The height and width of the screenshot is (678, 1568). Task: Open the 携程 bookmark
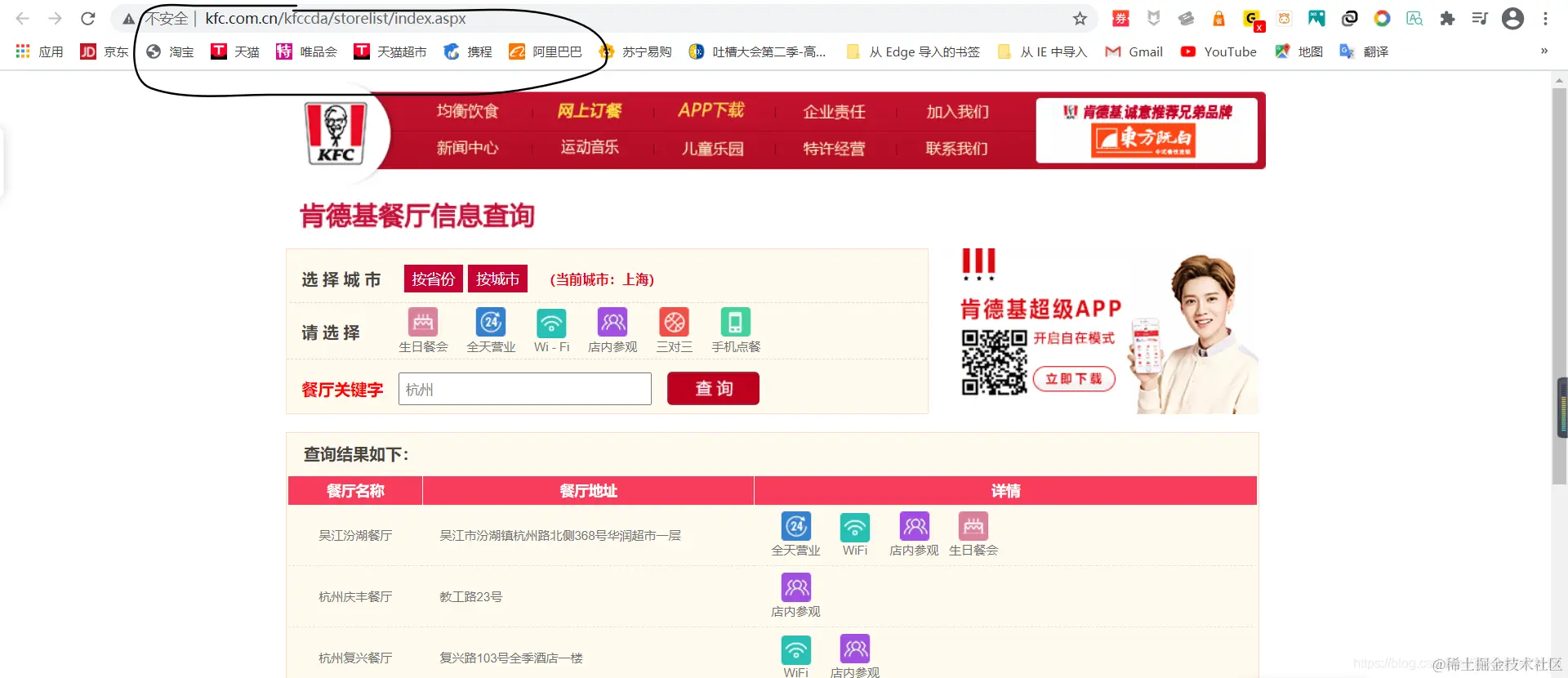(x=468, y=51)
